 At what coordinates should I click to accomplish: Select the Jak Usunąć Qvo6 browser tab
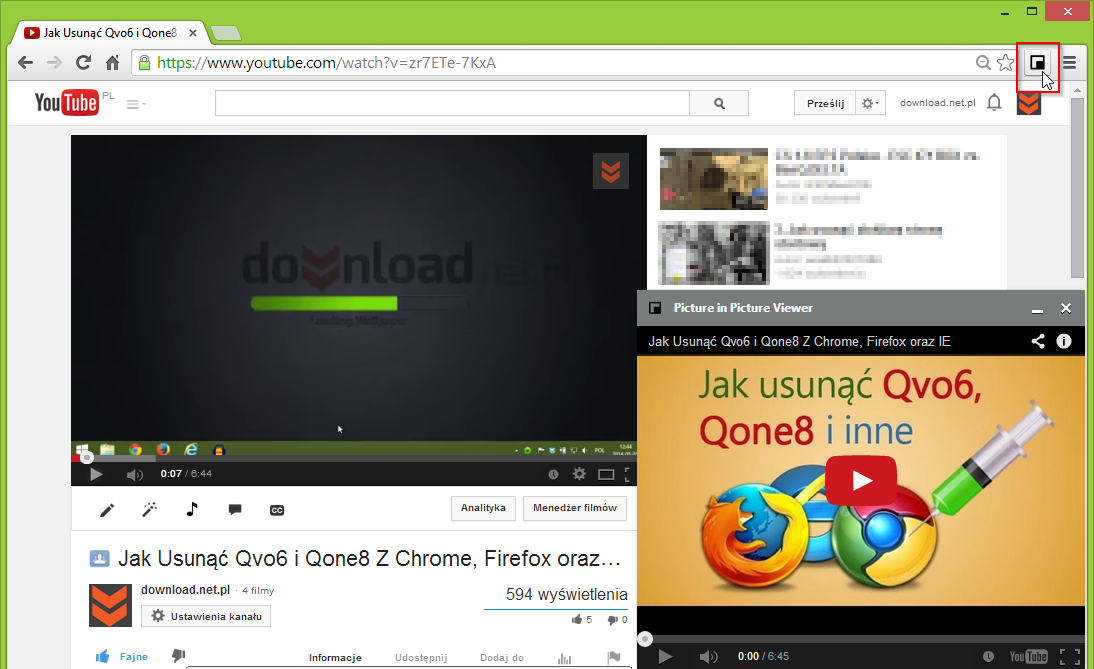tap(110, 33)
